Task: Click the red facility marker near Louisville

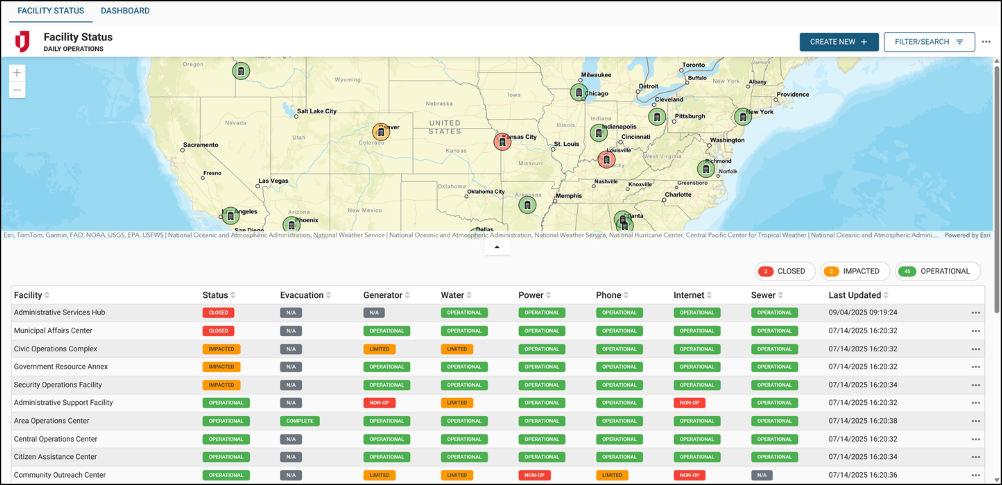Action: coord(606,159)
